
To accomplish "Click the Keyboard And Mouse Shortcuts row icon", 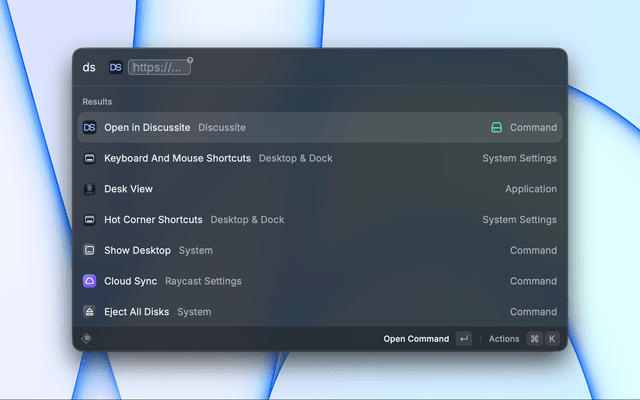I will point(89,158).
